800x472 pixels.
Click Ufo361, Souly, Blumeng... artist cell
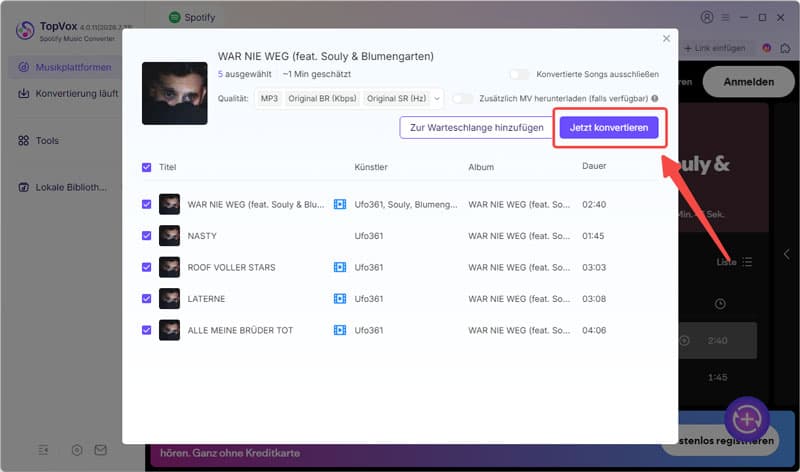(x=406, y=204)
